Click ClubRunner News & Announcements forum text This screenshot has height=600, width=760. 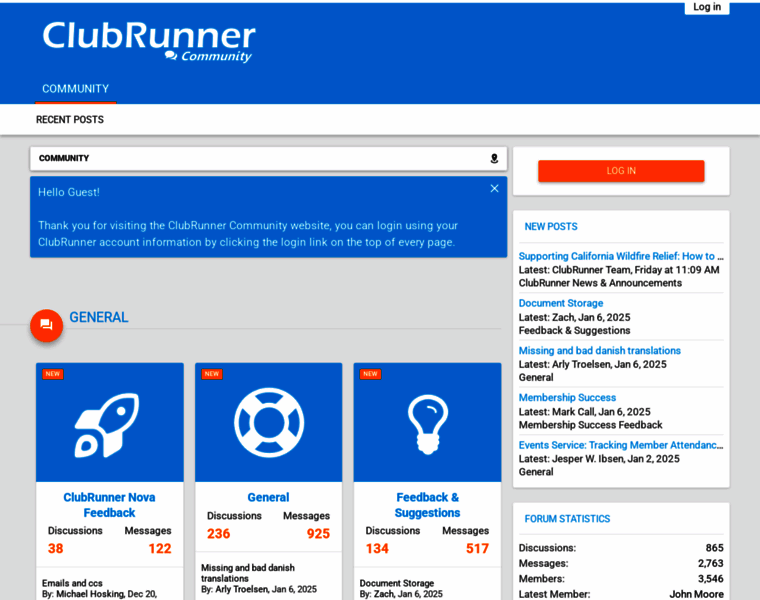(600, 283)
